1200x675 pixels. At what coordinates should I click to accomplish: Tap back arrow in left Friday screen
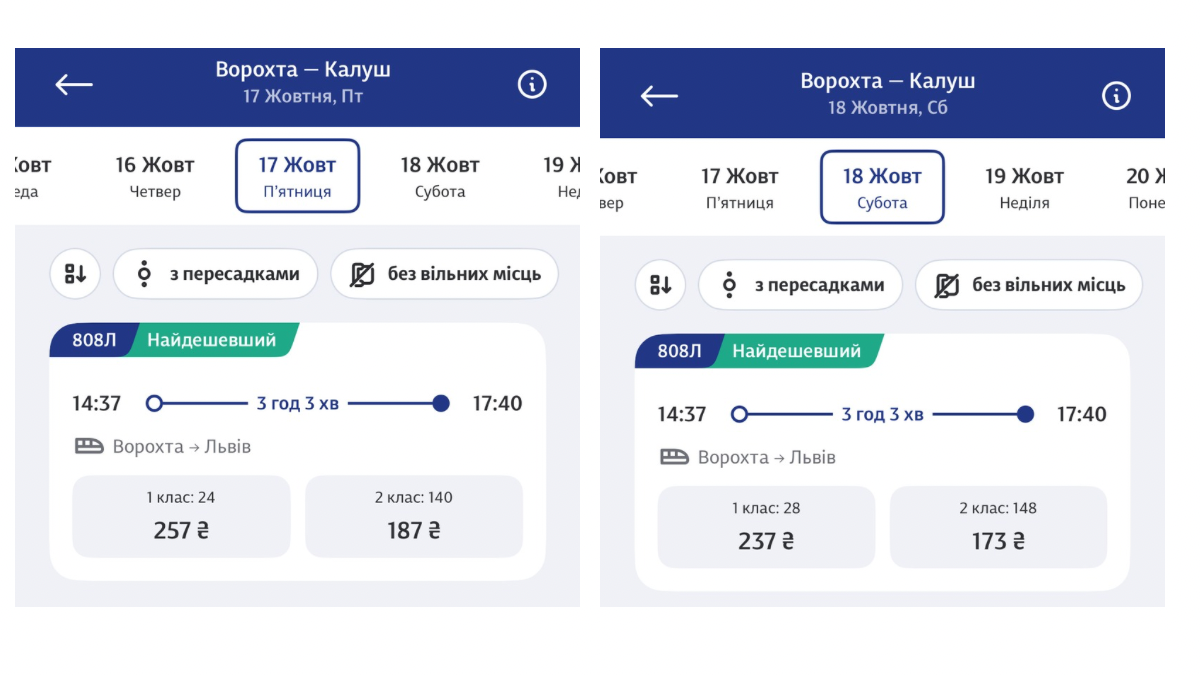[x=74, y=85]
